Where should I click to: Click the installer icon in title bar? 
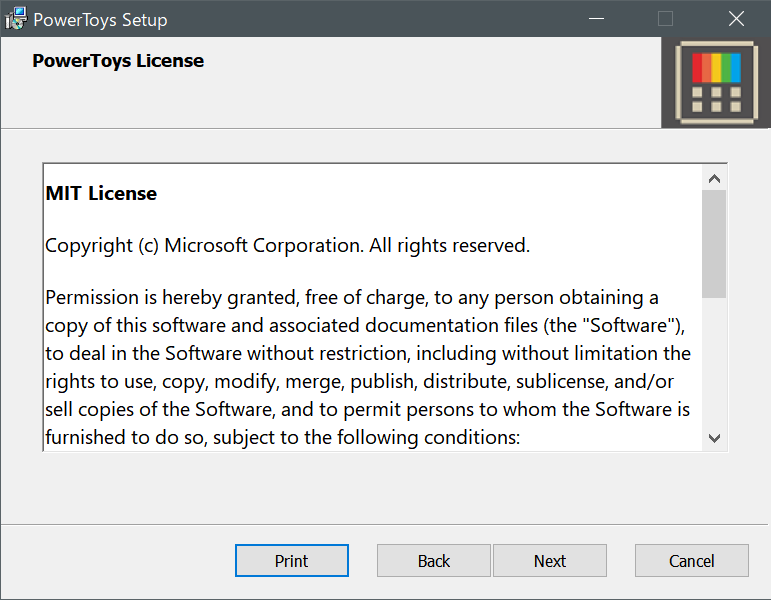16,19
